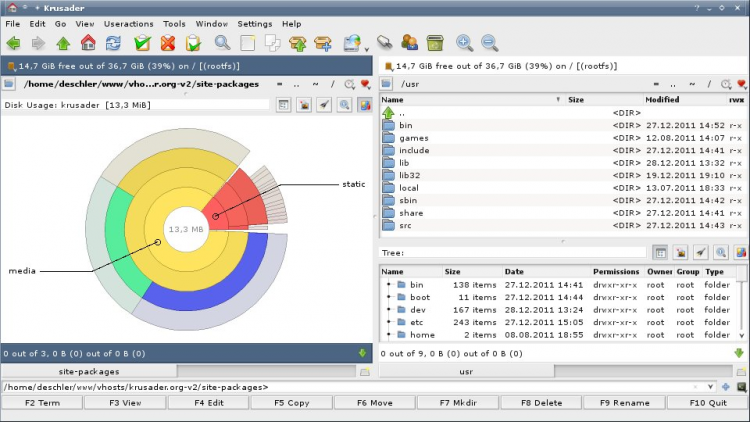
Task: Open bookmarks heart dropdown in right panel
Action: pyautogui.click(x=741, y=85)
